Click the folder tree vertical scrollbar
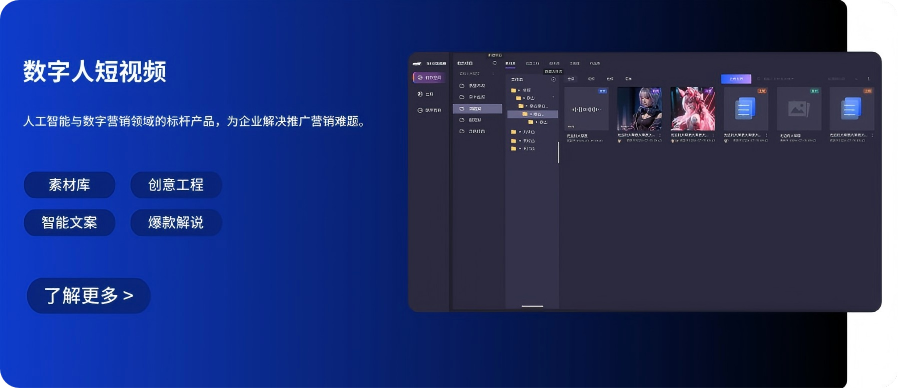 click(558, 152)
